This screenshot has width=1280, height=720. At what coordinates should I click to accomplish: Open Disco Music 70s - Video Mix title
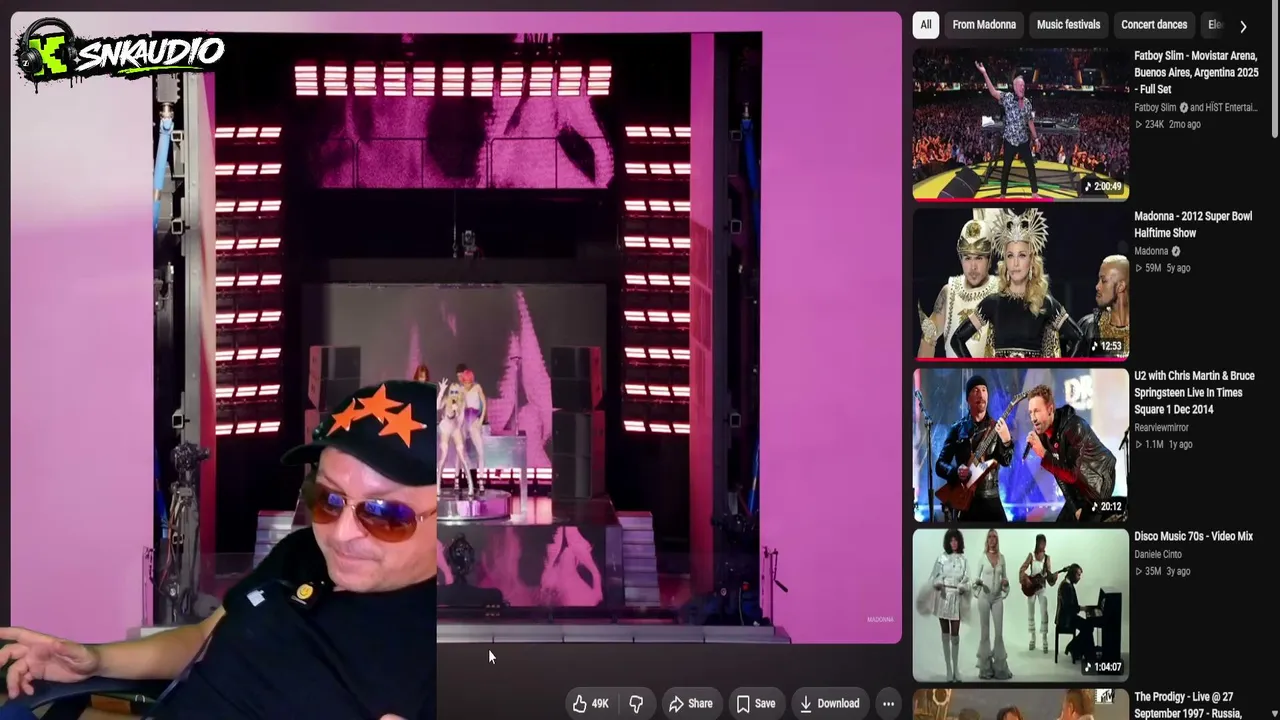pyautogui.click(x=1193, y=536)
